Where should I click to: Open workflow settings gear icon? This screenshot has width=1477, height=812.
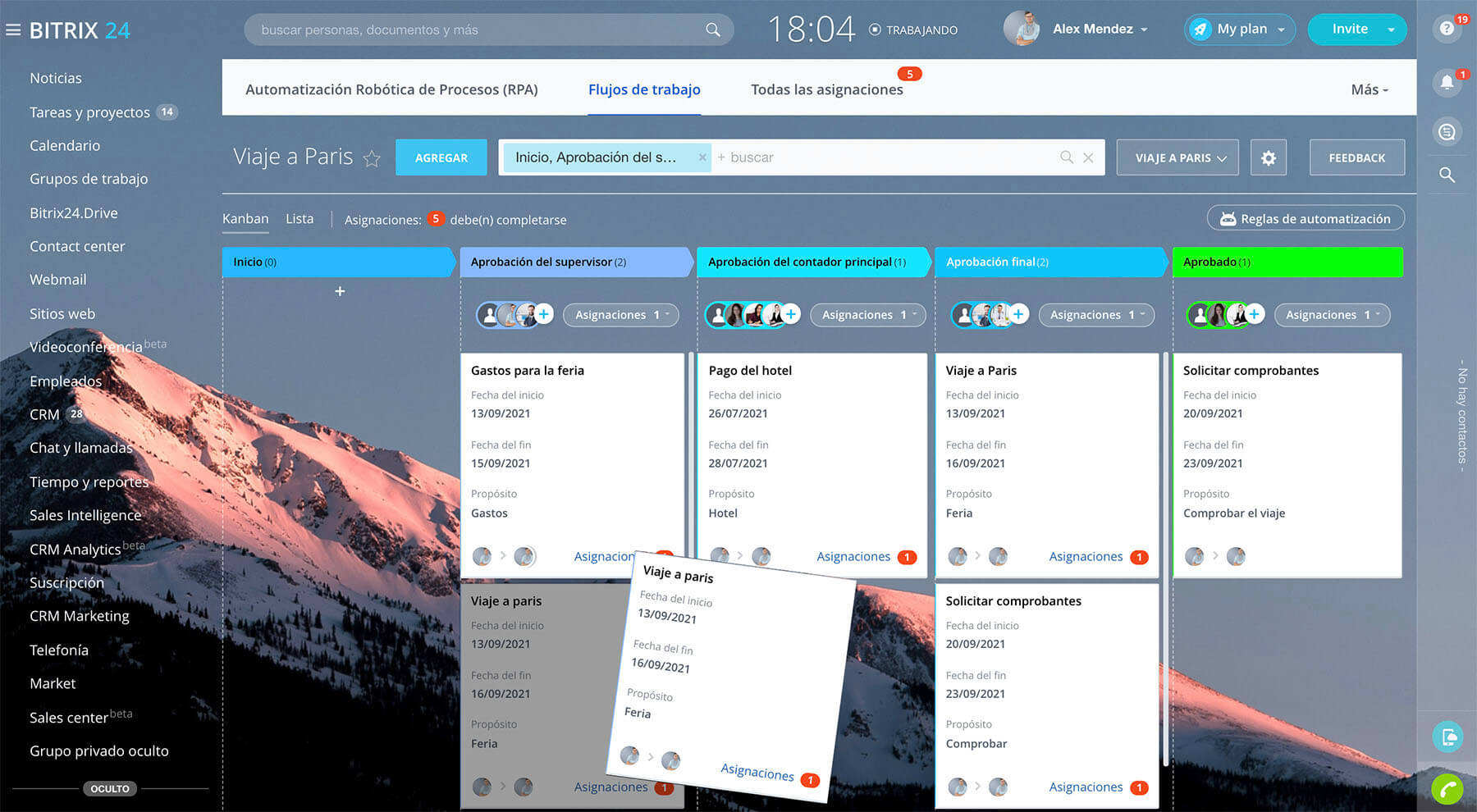1268,157
